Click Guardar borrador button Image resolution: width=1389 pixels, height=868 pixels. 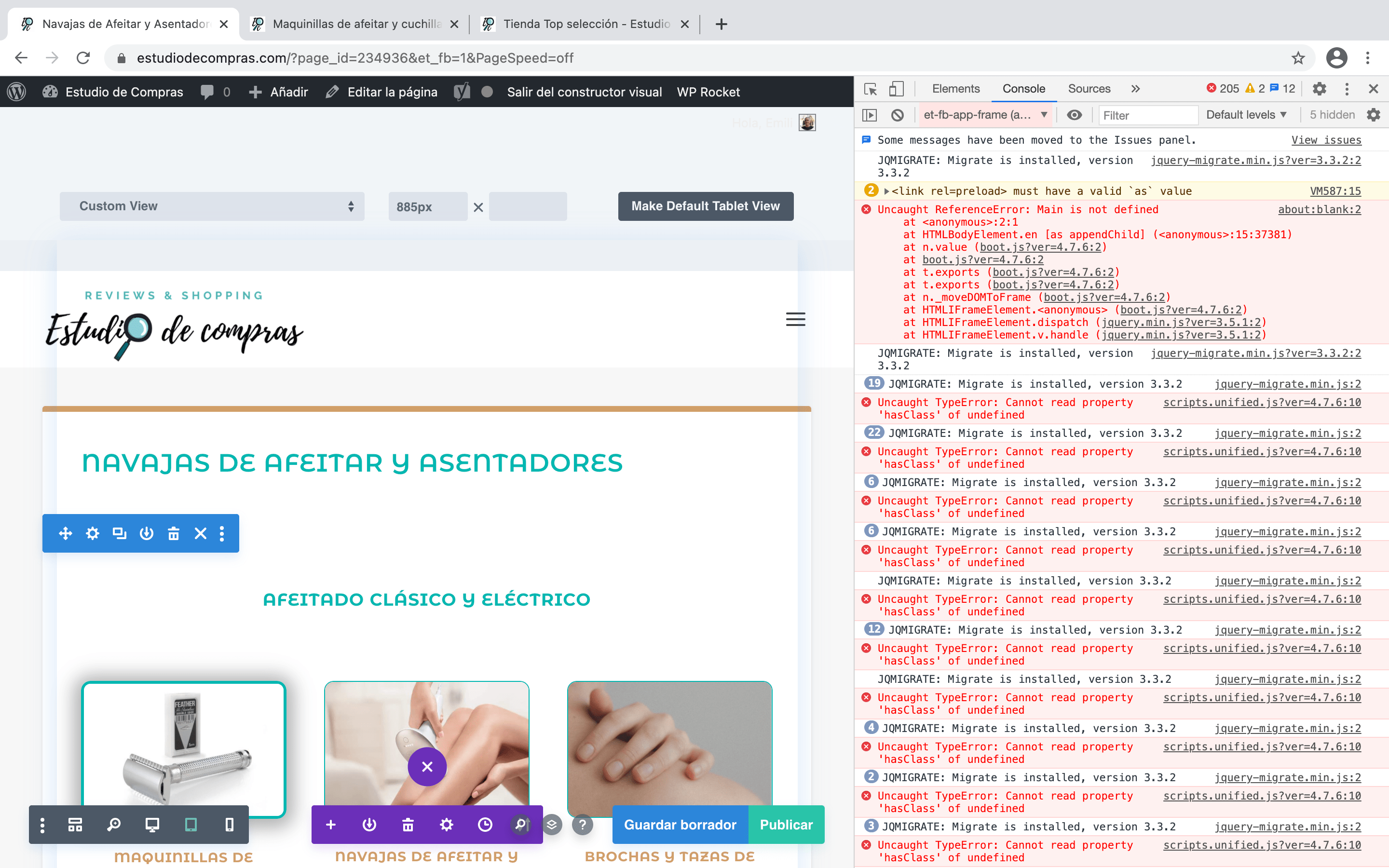click(x=680, y=825)
